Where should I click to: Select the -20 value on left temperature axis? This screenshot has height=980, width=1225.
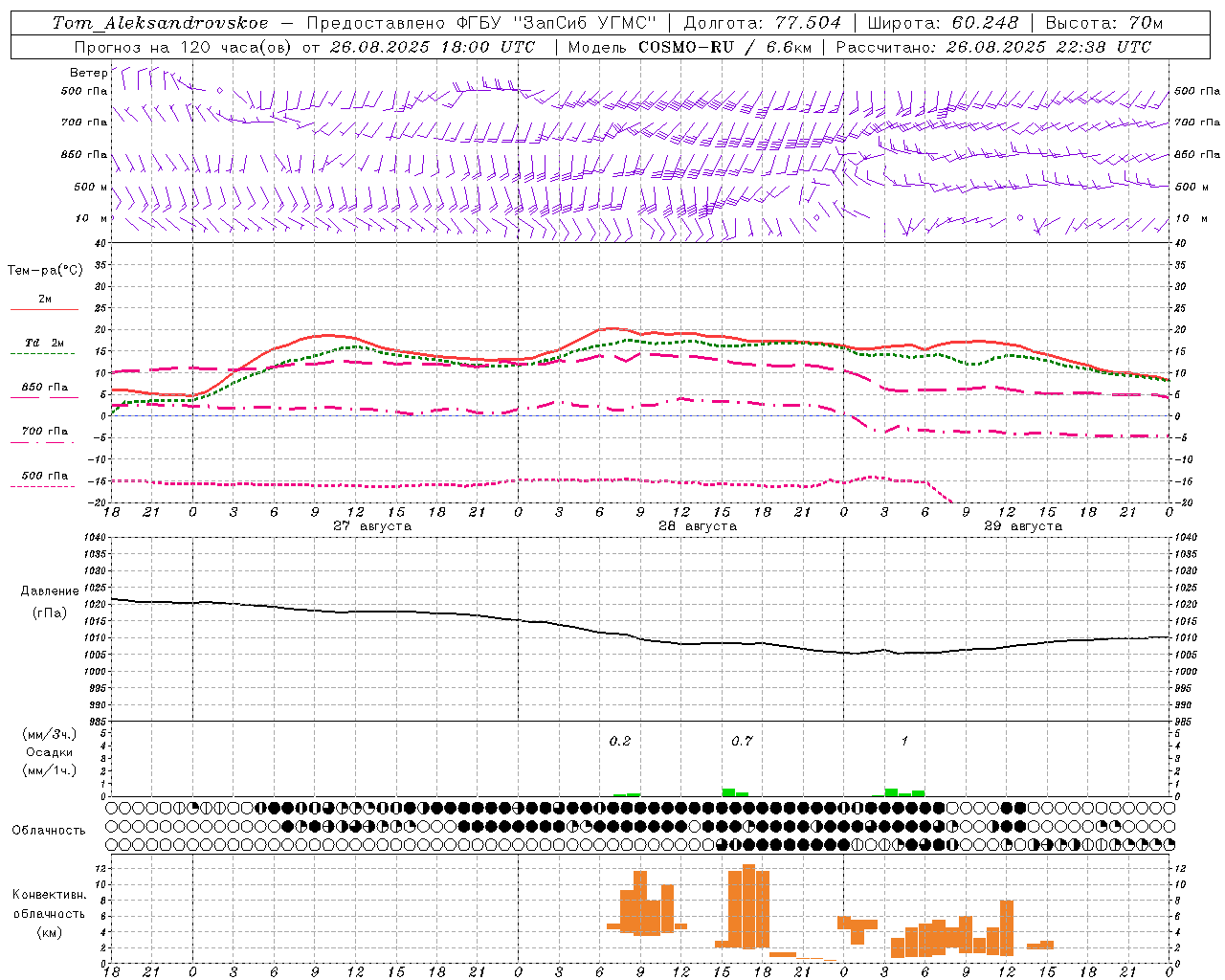point(97,502)
